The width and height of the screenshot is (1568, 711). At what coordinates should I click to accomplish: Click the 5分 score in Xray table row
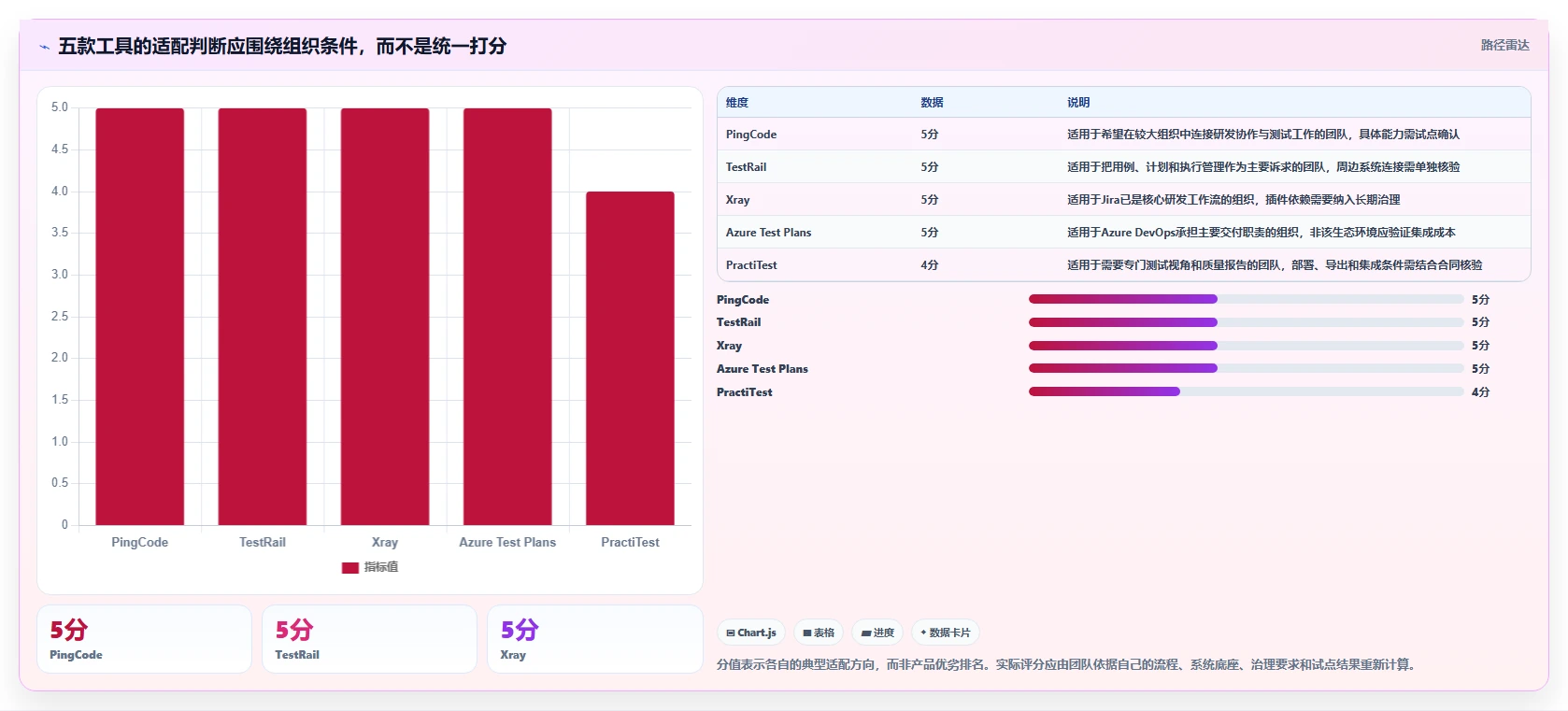pyautogui.click(x=929, y=200)
